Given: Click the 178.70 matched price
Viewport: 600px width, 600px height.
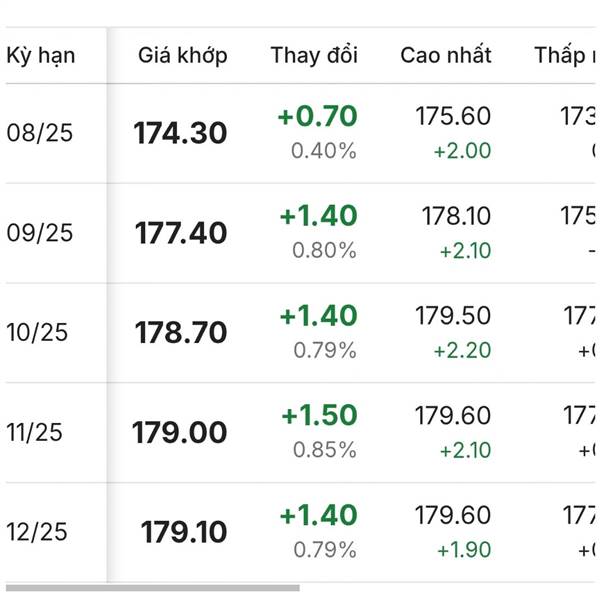Looking at the screenshot, I should 181,333.
